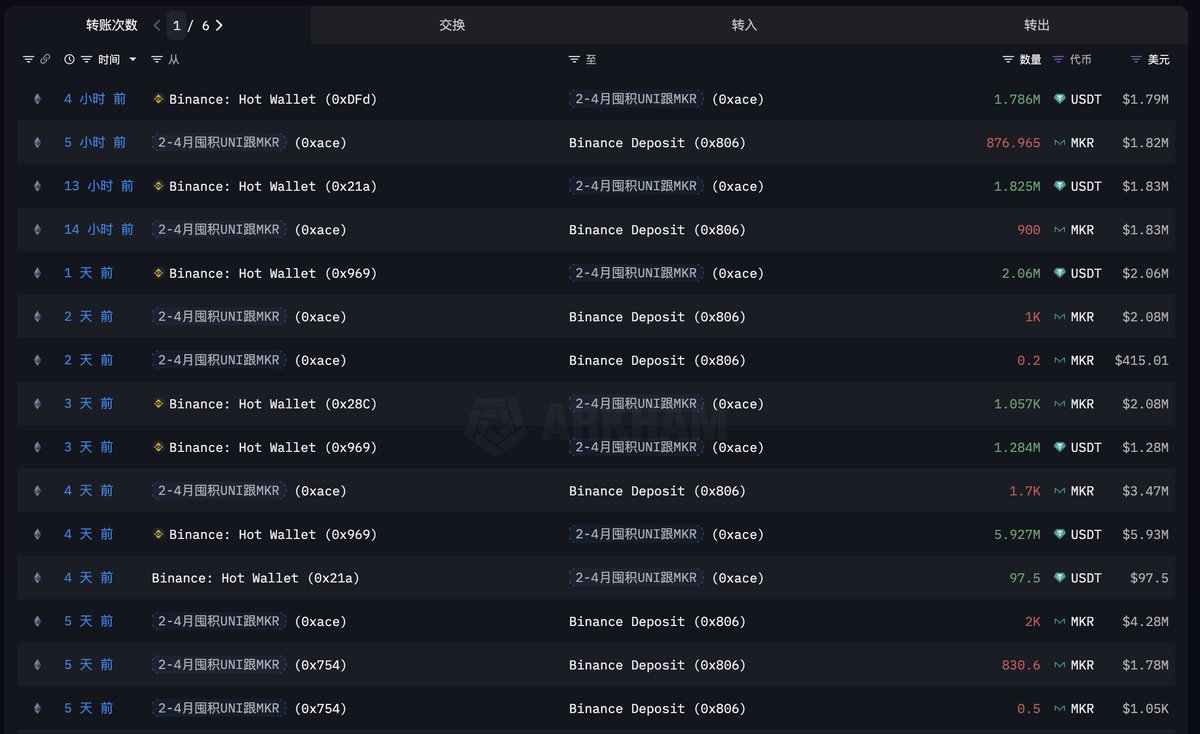Select the 5.927M amount value
Viewport: 1200px width, 734px height.
pos(1017,534)
